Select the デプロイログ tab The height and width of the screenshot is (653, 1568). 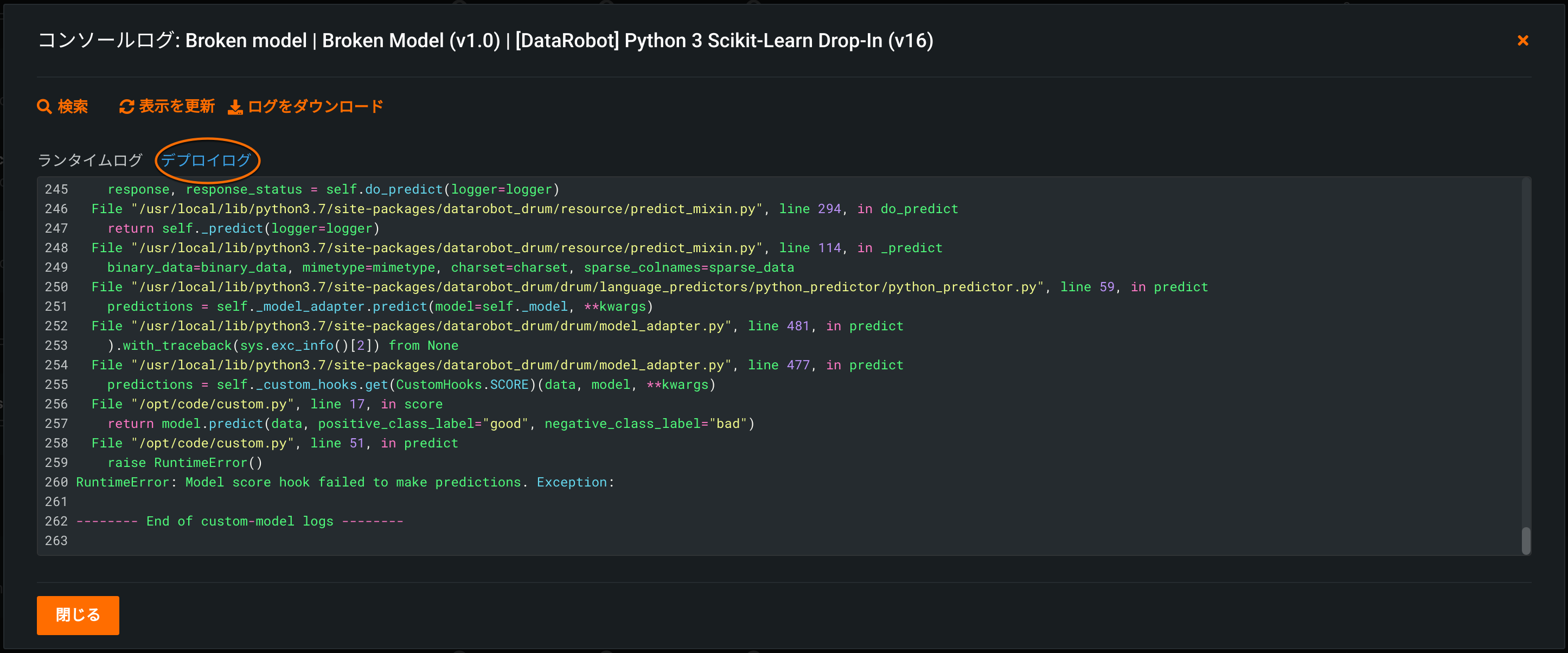point(206,160)
